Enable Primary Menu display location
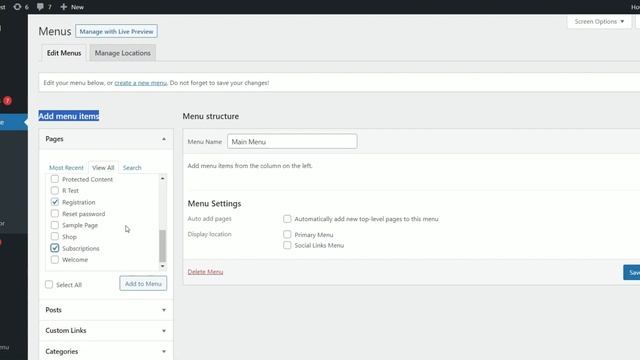The width and height of the screenshot is (640, 360). [287, 234]
